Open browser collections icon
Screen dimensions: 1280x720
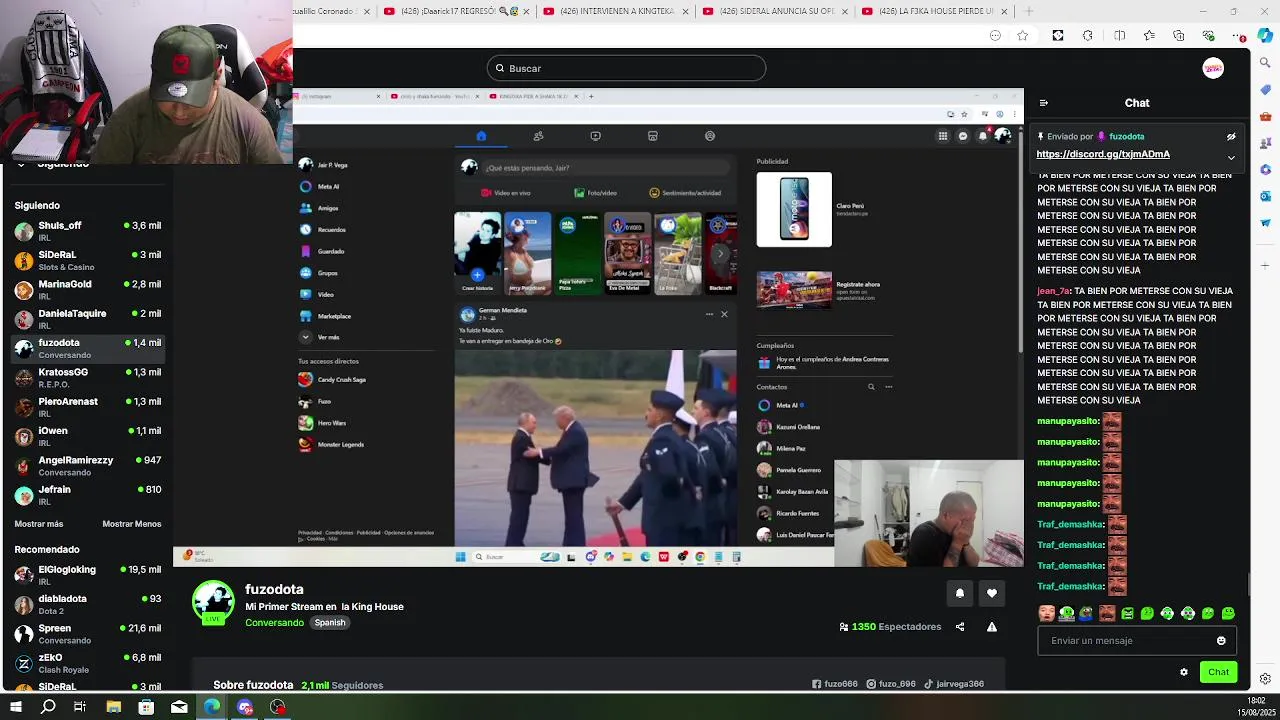1179,36
